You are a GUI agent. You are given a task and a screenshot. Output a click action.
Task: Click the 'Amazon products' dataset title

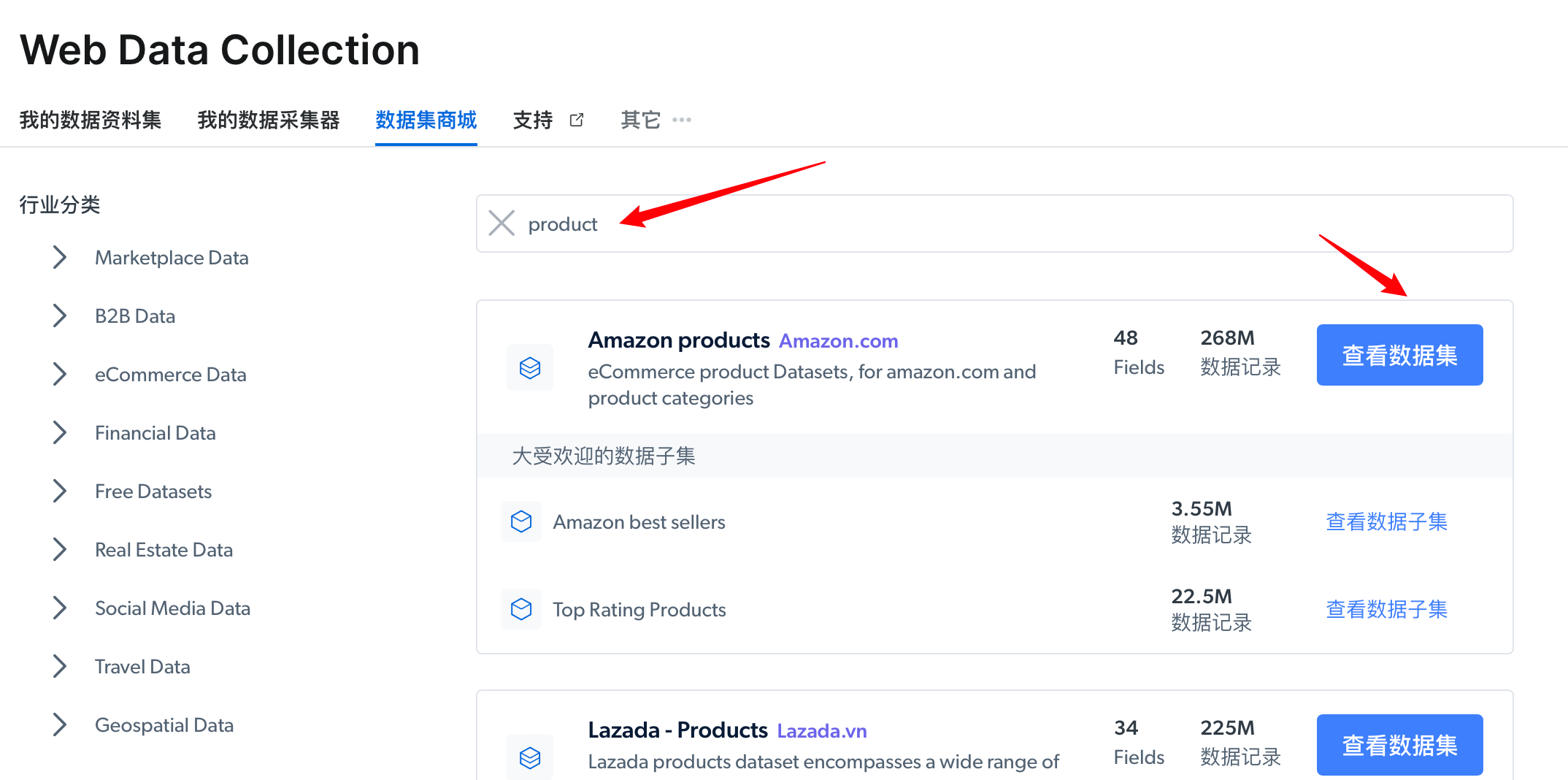[x=679, y=340]
